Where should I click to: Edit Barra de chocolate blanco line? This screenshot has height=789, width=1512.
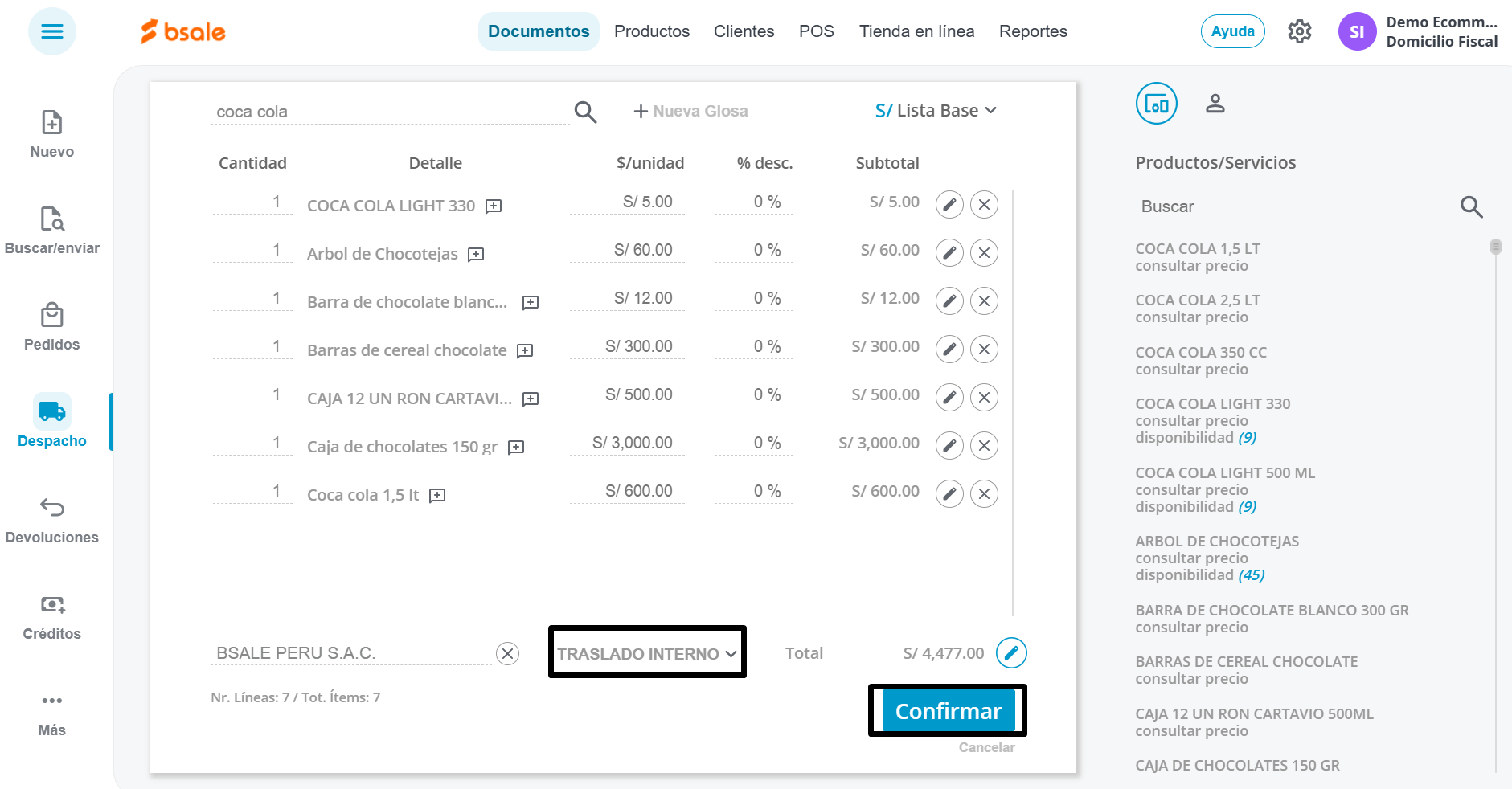[x=949, y=300]
